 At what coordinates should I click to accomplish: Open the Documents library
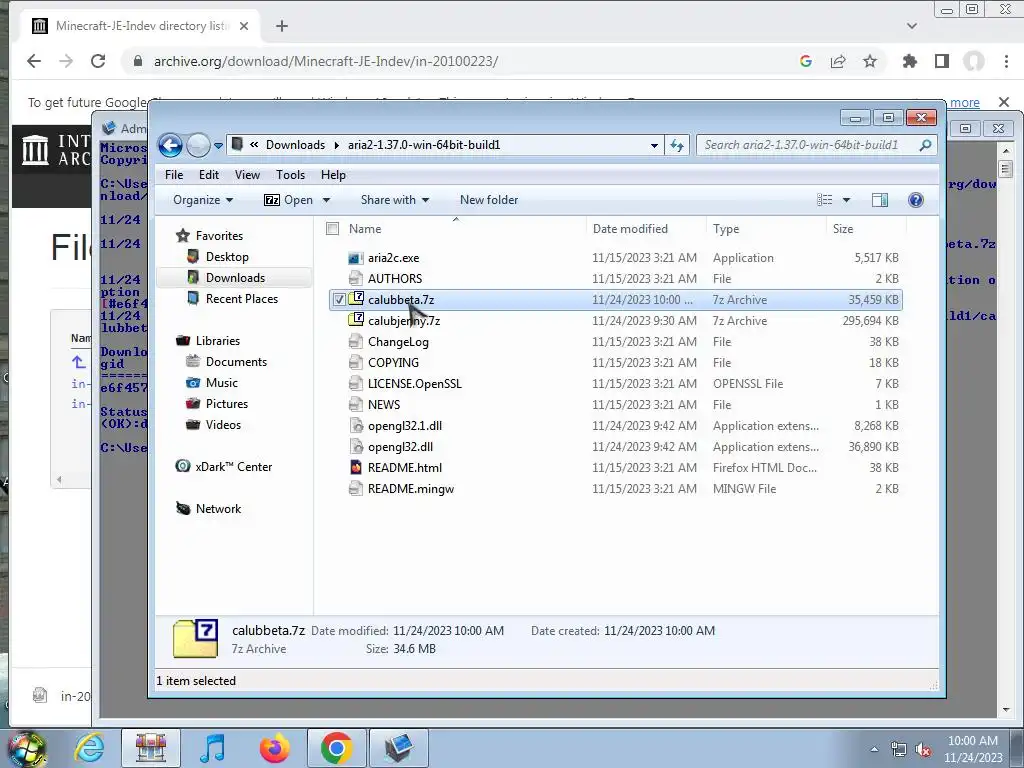tap(236, 362)
